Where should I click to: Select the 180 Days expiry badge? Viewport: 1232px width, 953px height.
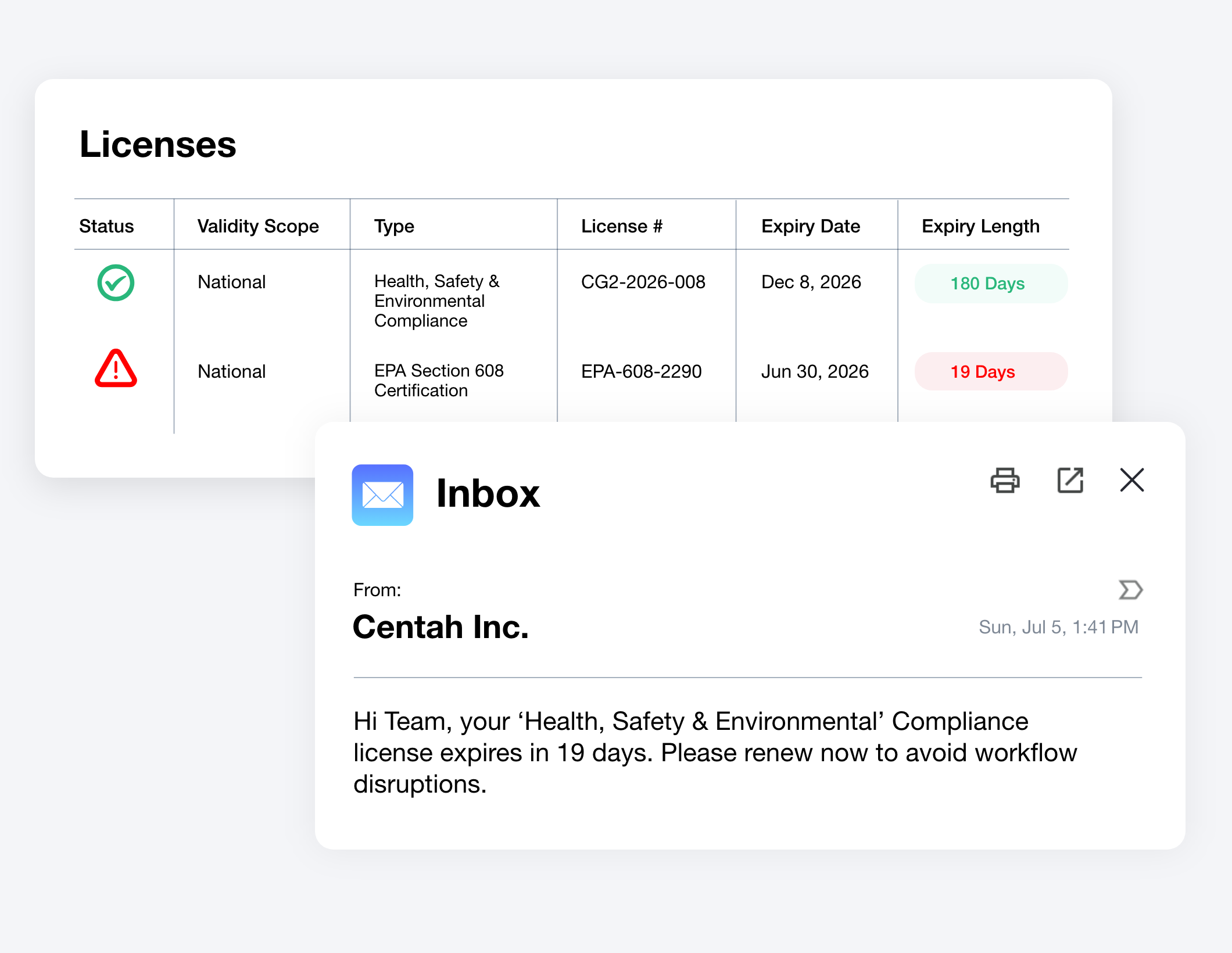pyautogui.click(x=991, y=284)
